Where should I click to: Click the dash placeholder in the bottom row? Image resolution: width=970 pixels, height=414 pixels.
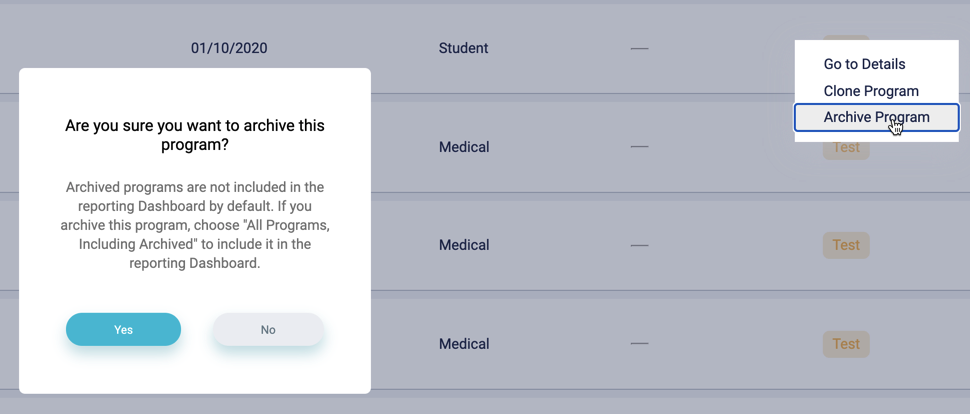pyautogui.click(x=640, y=343)
